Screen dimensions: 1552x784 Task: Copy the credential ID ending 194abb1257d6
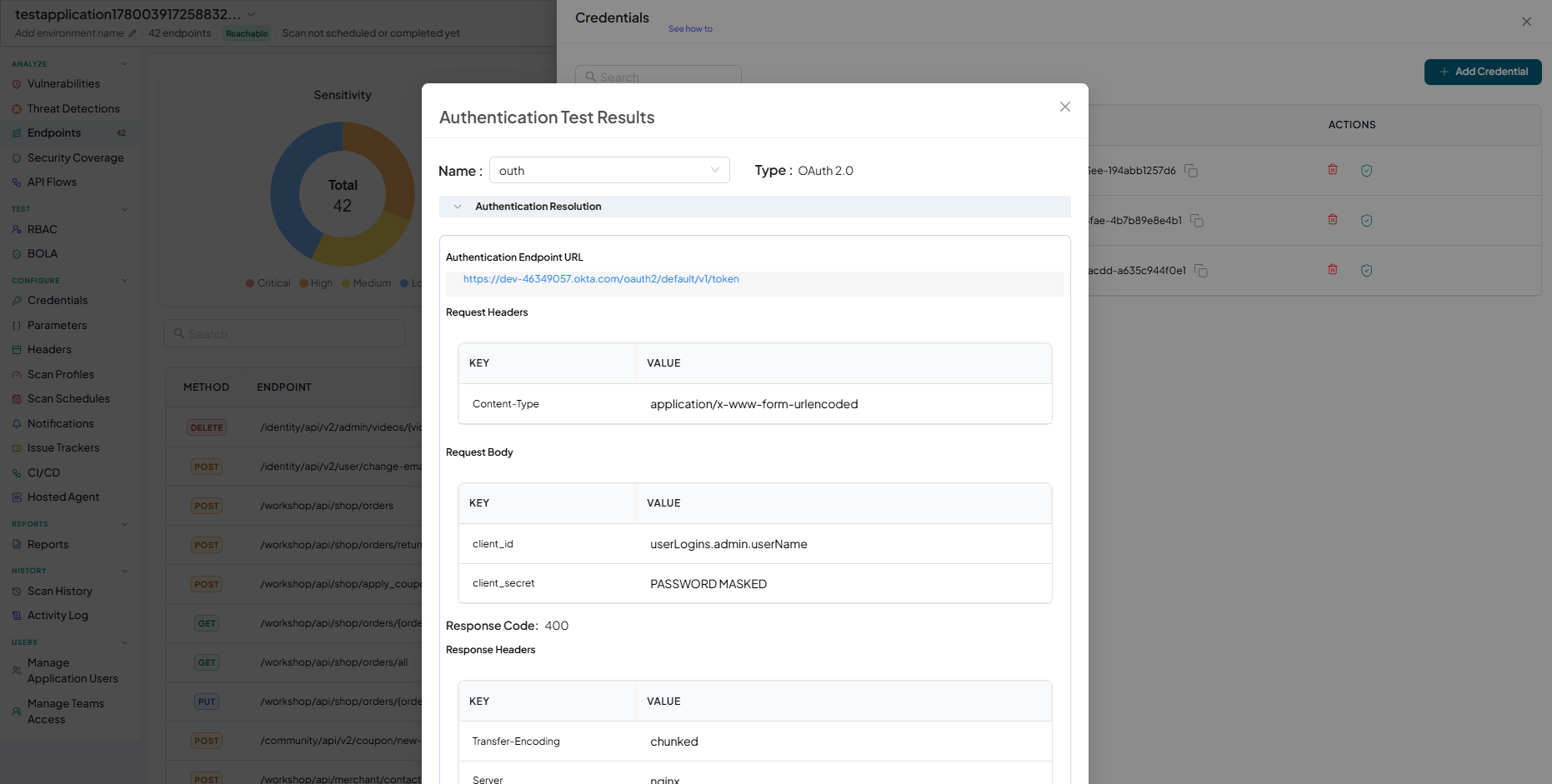1191,171
